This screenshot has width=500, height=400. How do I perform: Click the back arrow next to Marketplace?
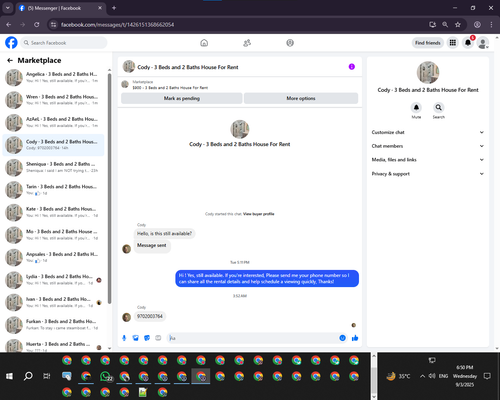pyautogui.click(x=10, y=60)
